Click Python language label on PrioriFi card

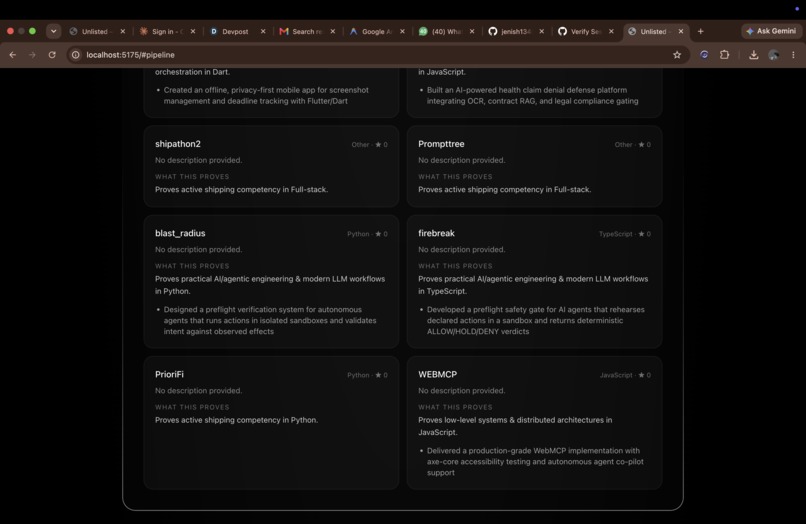click(x=358, y=375)
